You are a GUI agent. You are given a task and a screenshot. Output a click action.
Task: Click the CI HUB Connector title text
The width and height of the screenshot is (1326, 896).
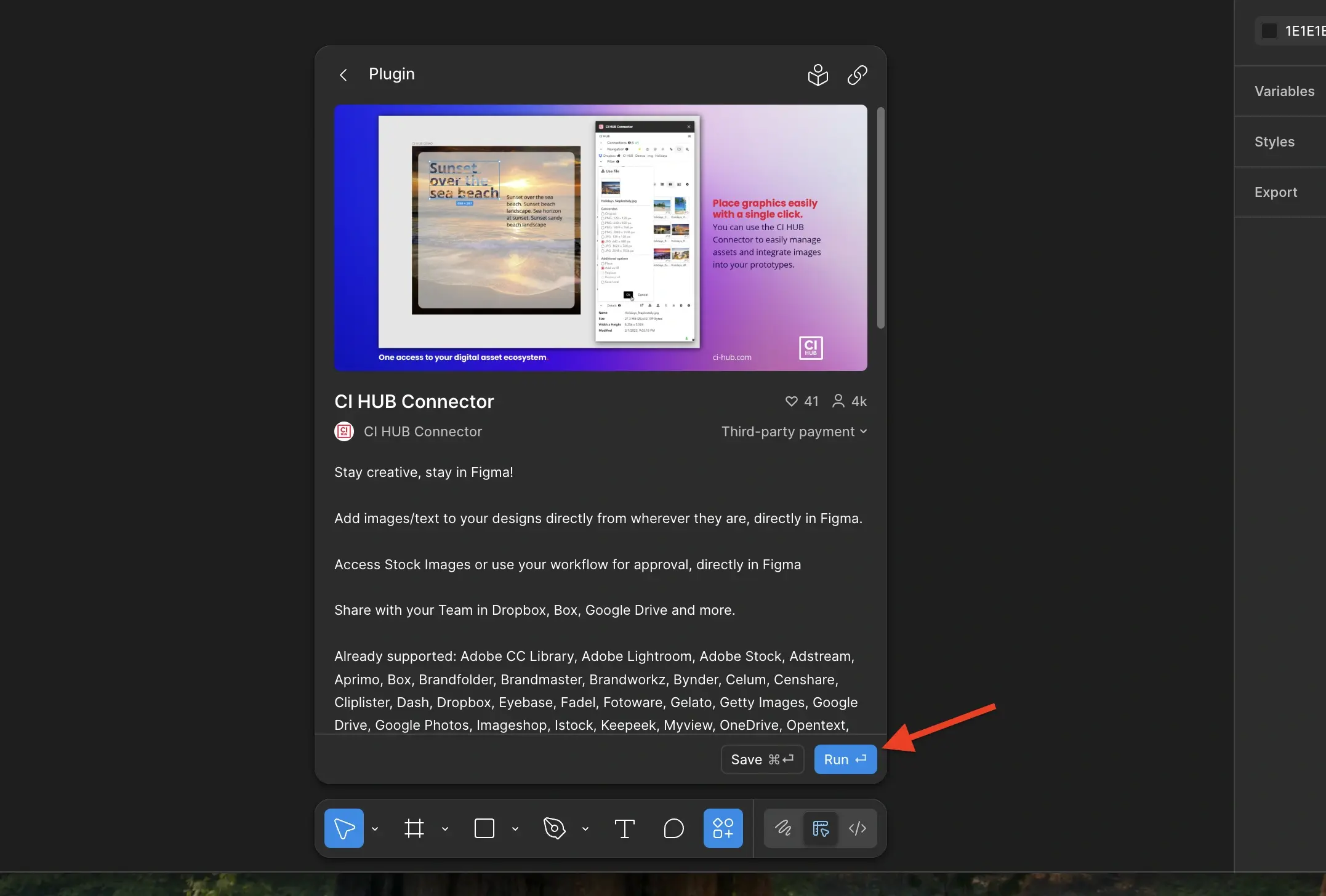414,401
